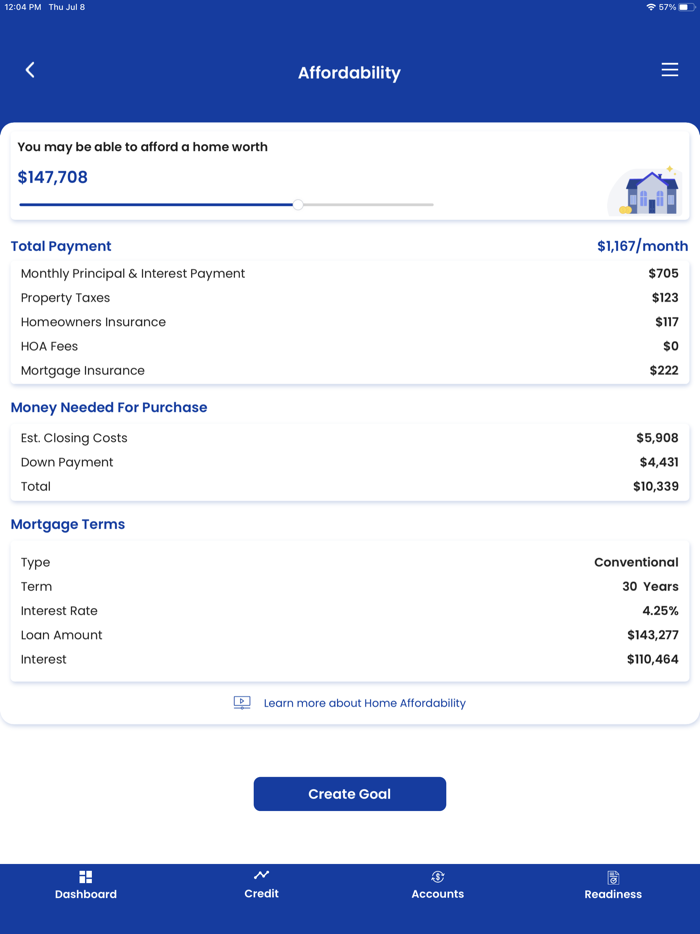Switch to the Credit tab
This screenshot has height=934, width=700.
coord(261,886)
